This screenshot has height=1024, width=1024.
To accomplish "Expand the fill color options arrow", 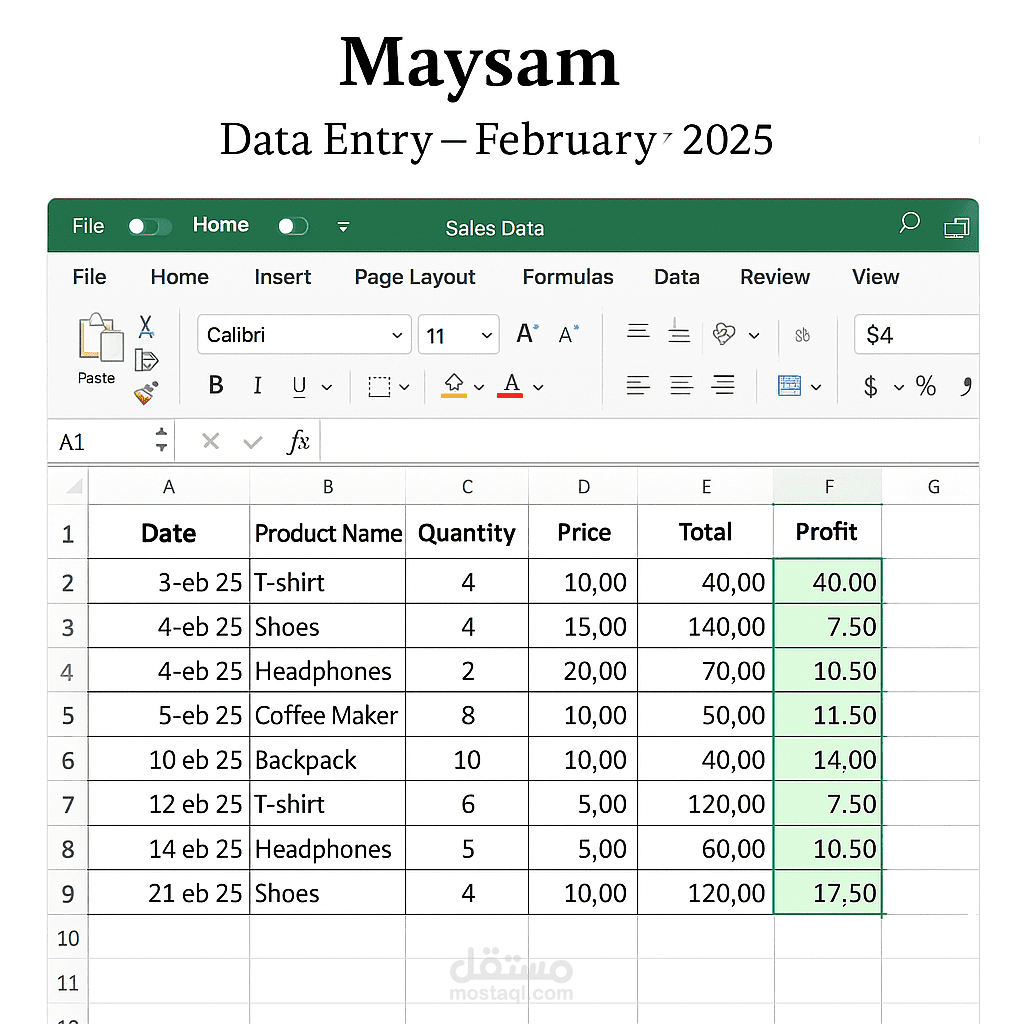I will coord(479,387).
